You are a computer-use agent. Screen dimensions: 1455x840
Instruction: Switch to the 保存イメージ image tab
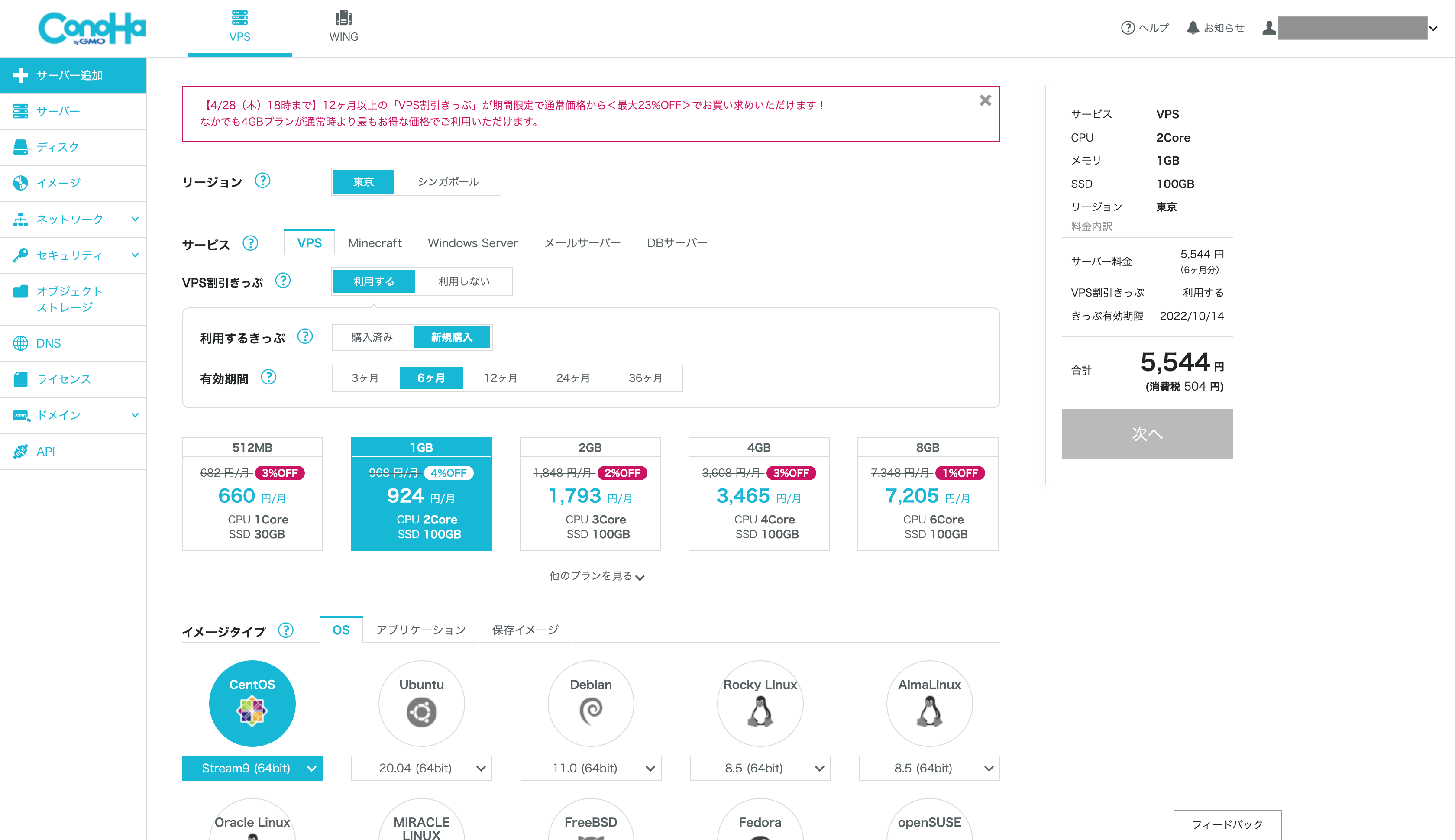[x=525, y=630]
